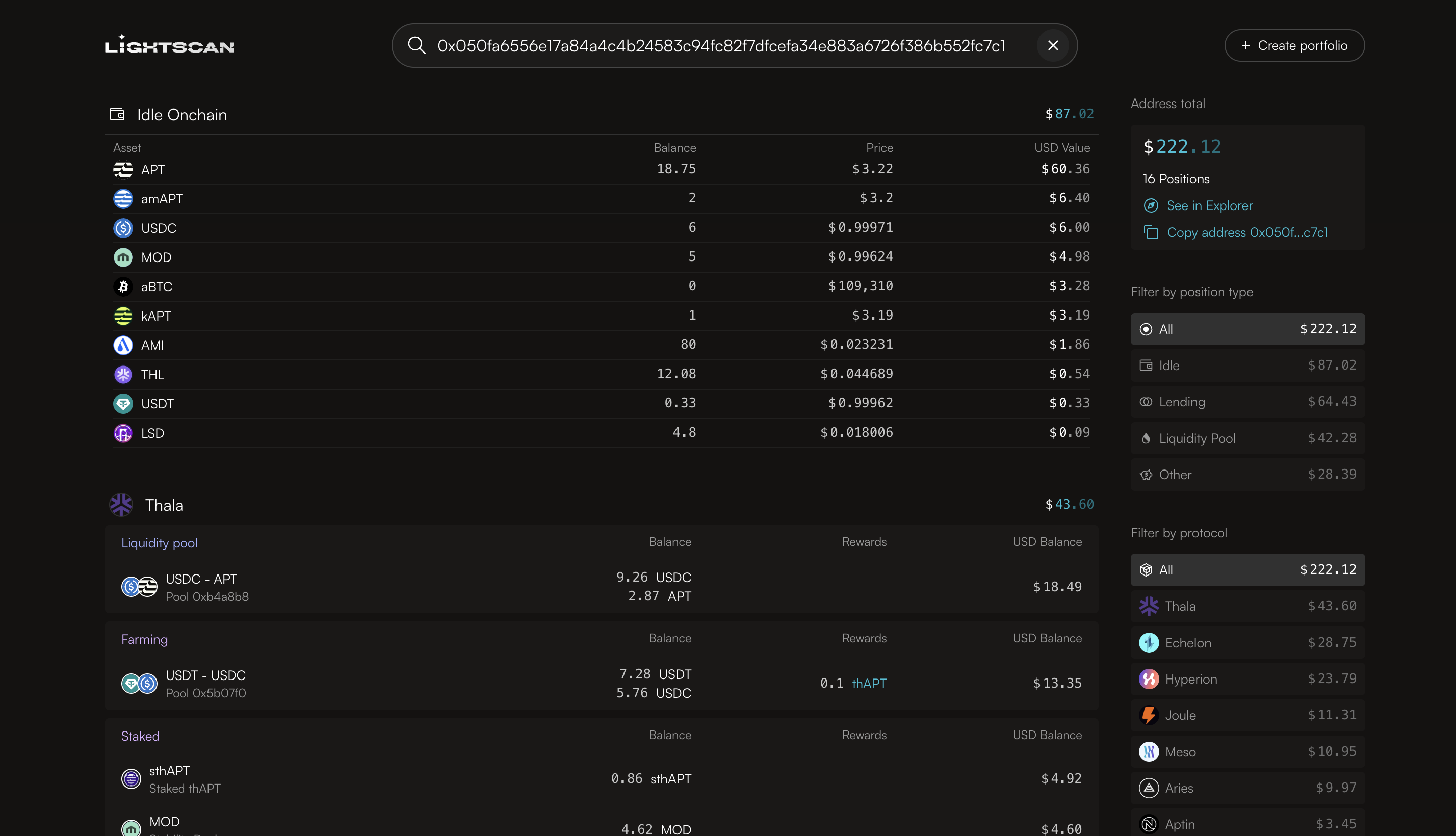Click the Lightscan logo
1456x836 pixels.
click(169, 45)
